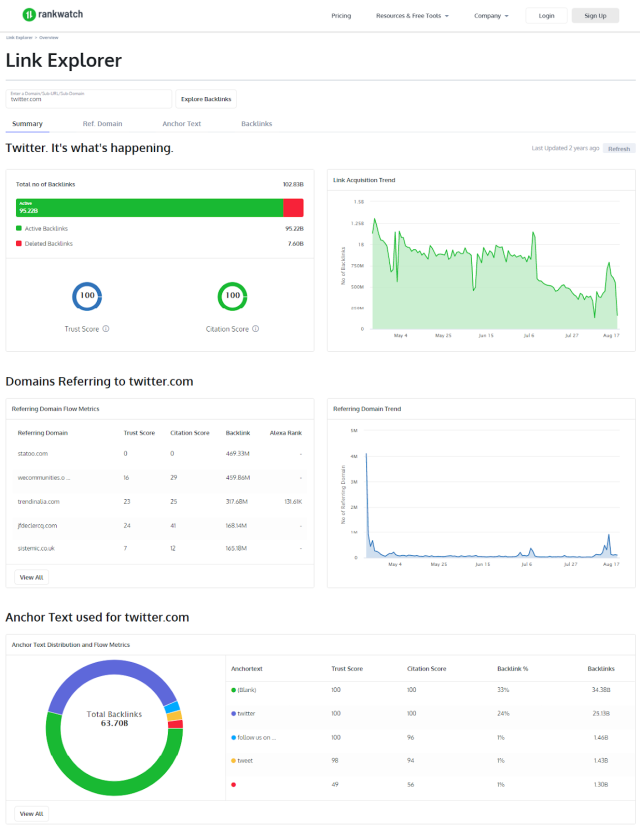
Task: Expand Company dropdown menu
Action: [x=491, y=16]
